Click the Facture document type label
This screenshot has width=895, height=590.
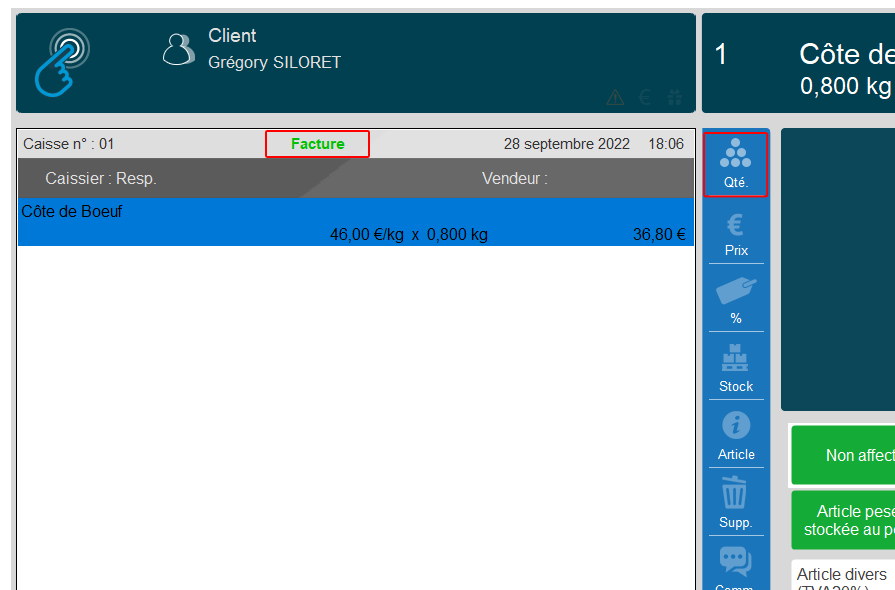coord(317,144)
